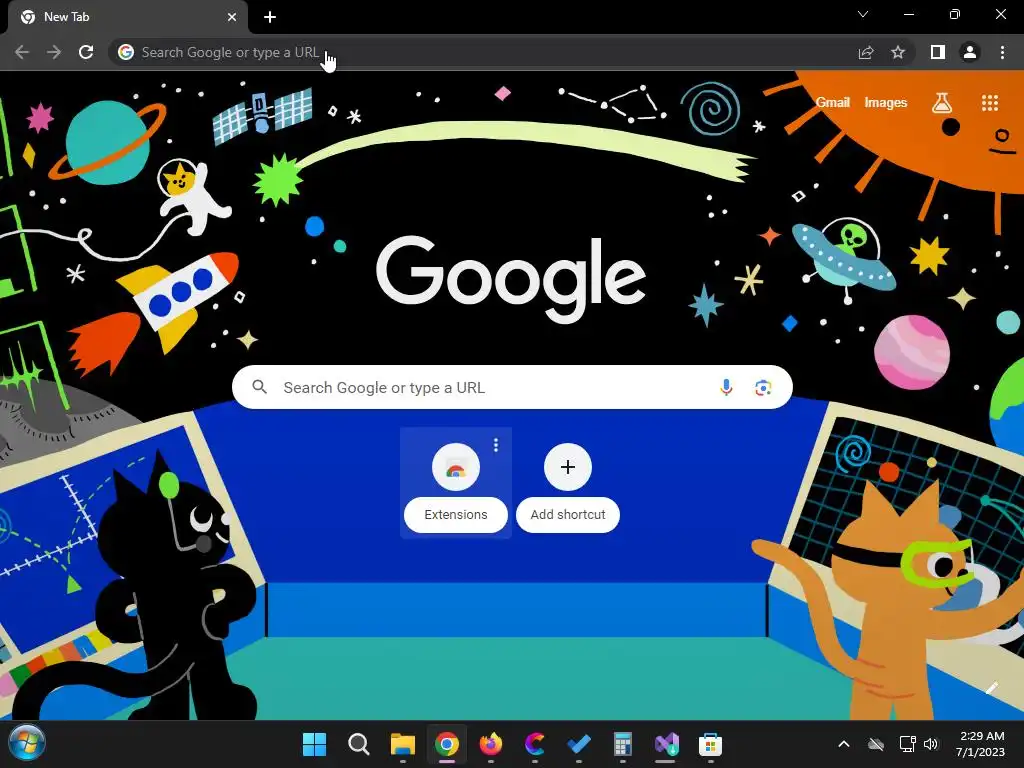Open a new tab with plus button
This screenshot has height=768, width=1024.
click(270, 17)
